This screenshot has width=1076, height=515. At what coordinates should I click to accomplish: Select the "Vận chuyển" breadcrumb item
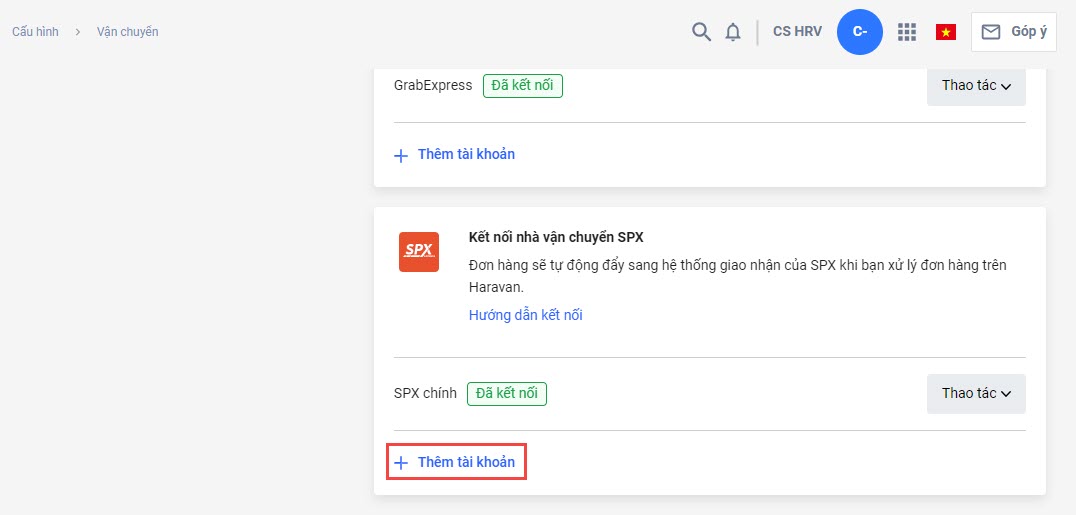127,32
